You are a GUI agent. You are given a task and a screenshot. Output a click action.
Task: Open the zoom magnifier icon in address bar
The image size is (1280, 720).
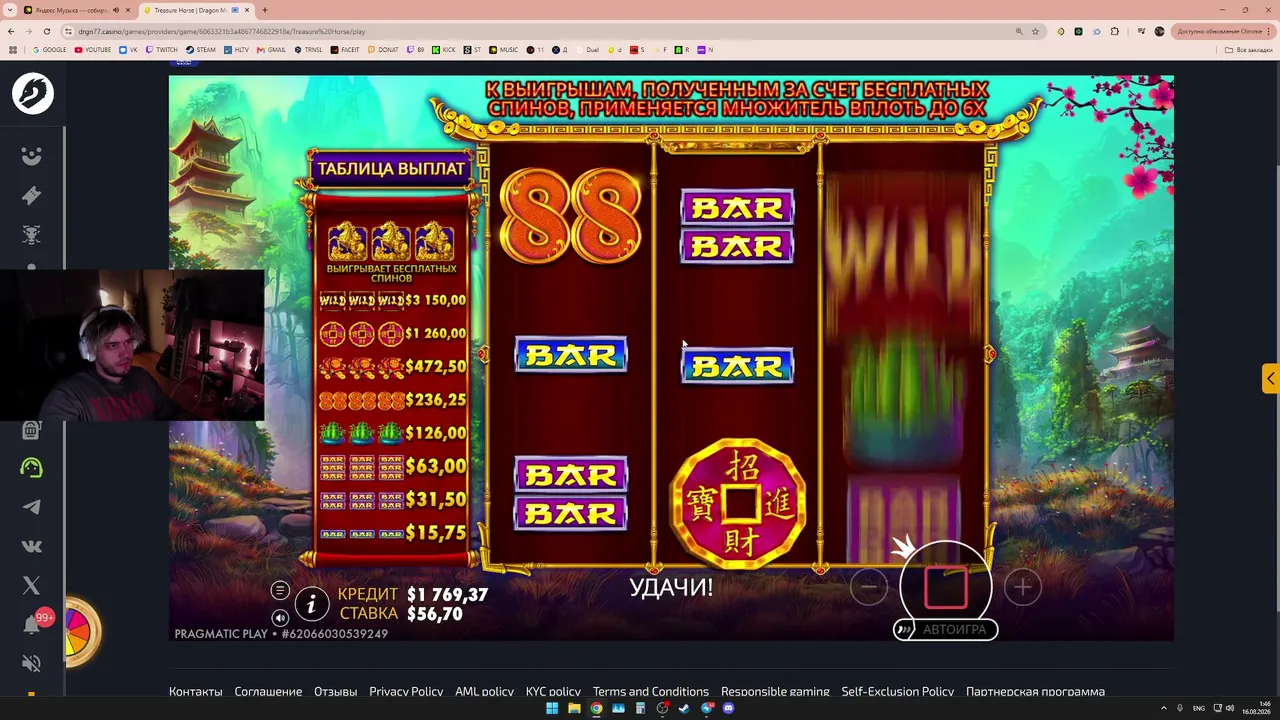click(1019, 31)
